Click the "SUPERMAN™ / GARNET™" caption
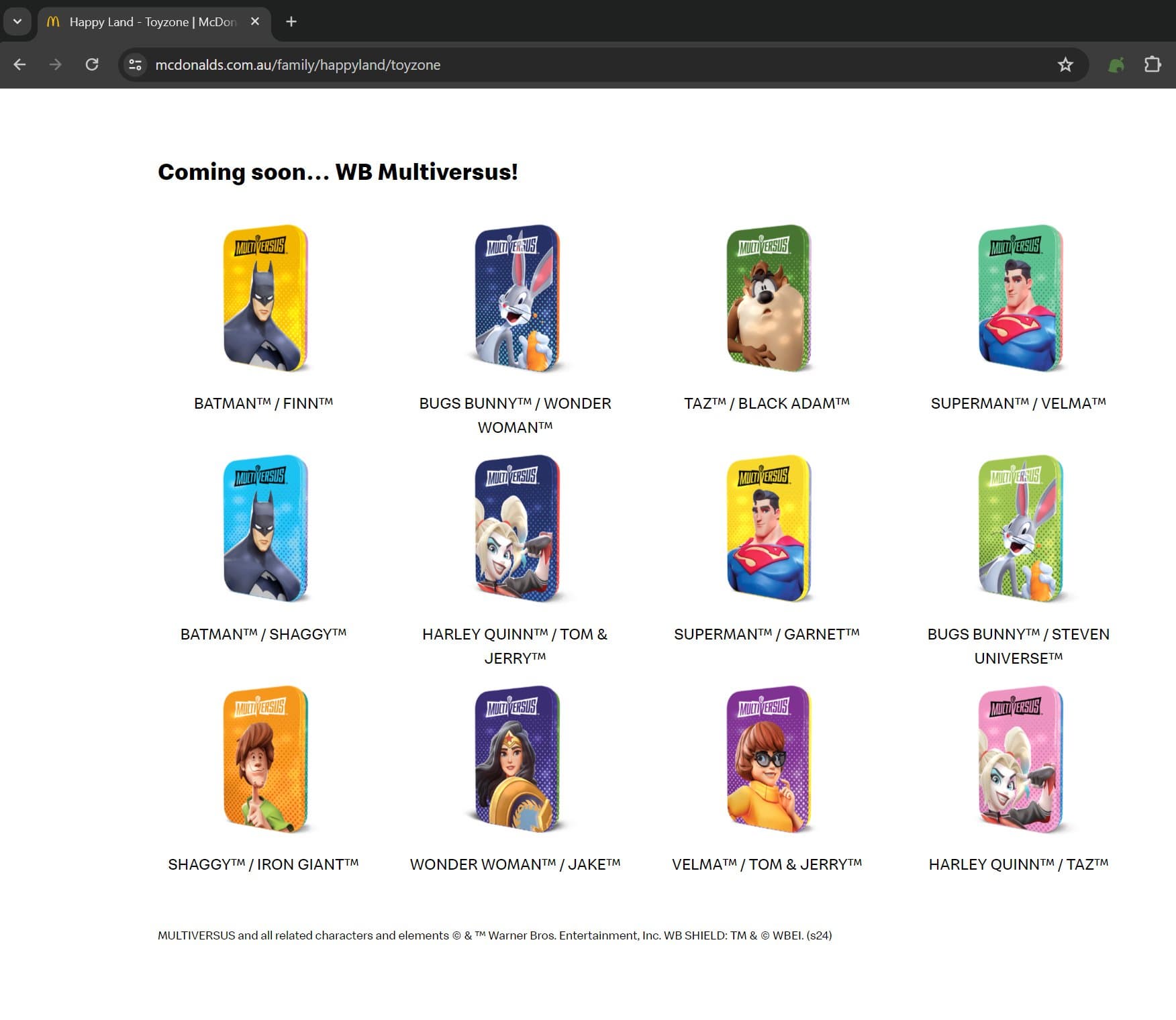 click(767, 634)
